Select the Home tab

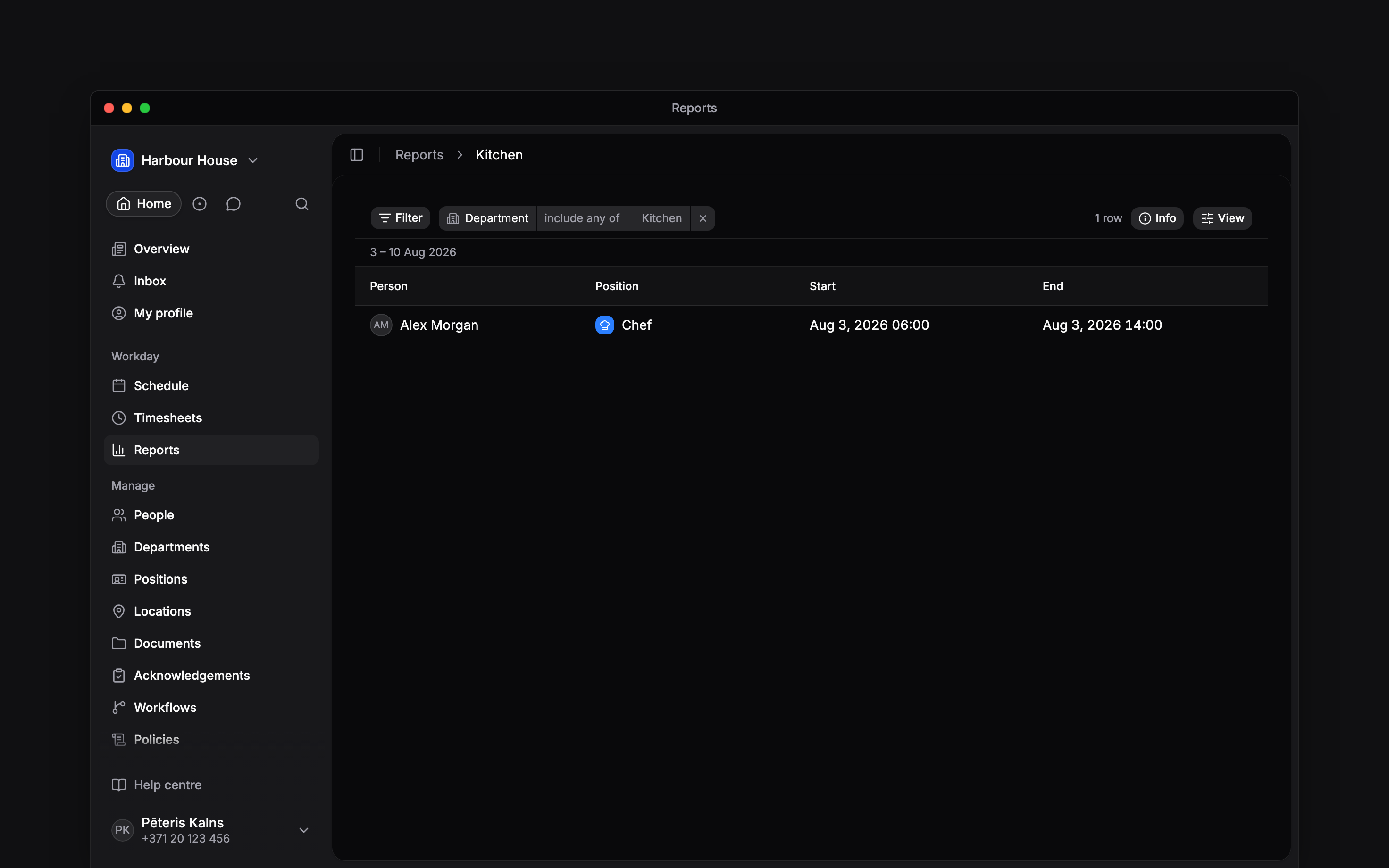(x=143, y=204)
